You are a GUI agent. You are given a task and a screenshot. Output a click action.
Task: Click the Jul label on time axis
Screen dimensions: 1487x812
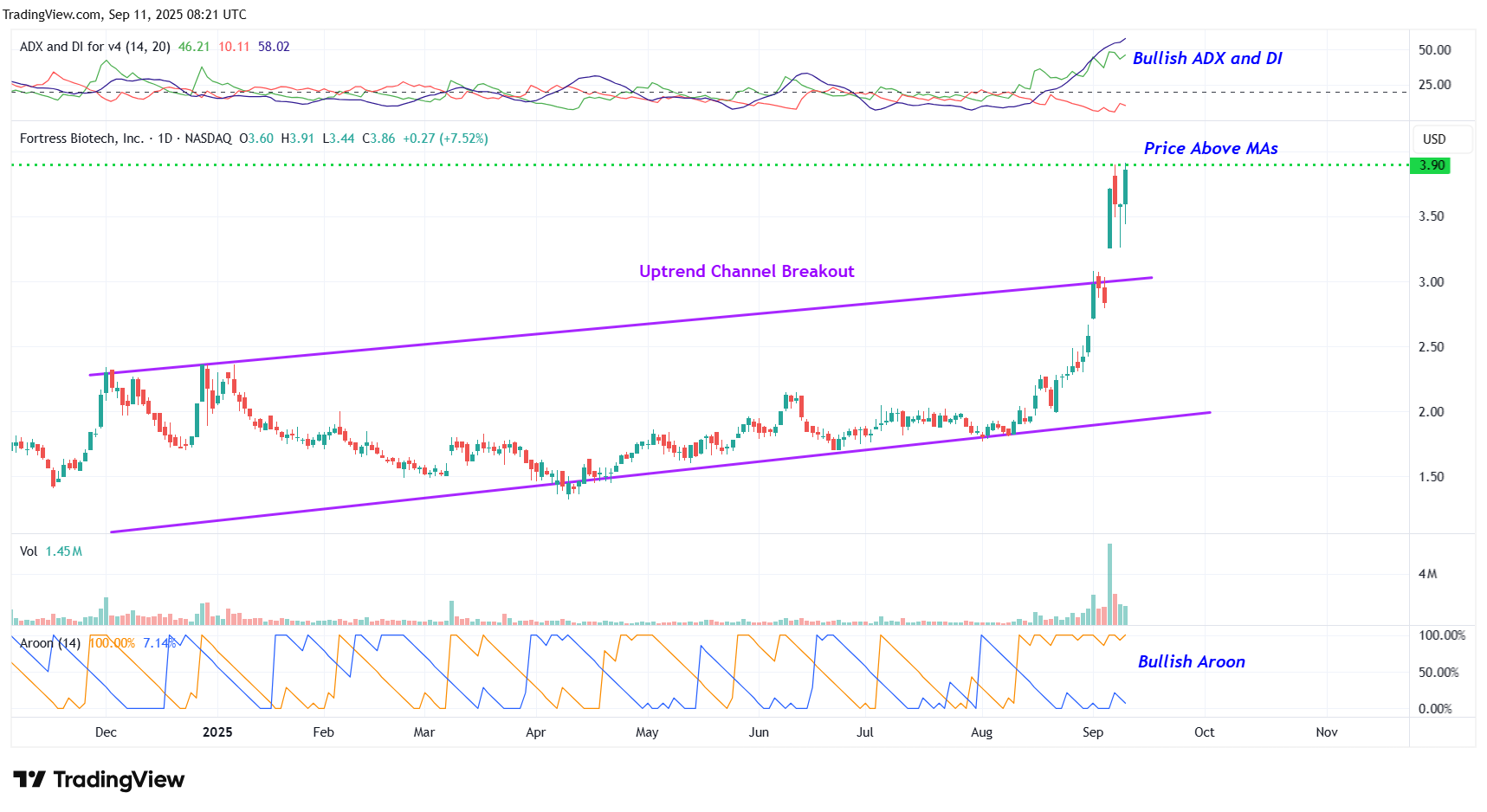tap(865, 732)
